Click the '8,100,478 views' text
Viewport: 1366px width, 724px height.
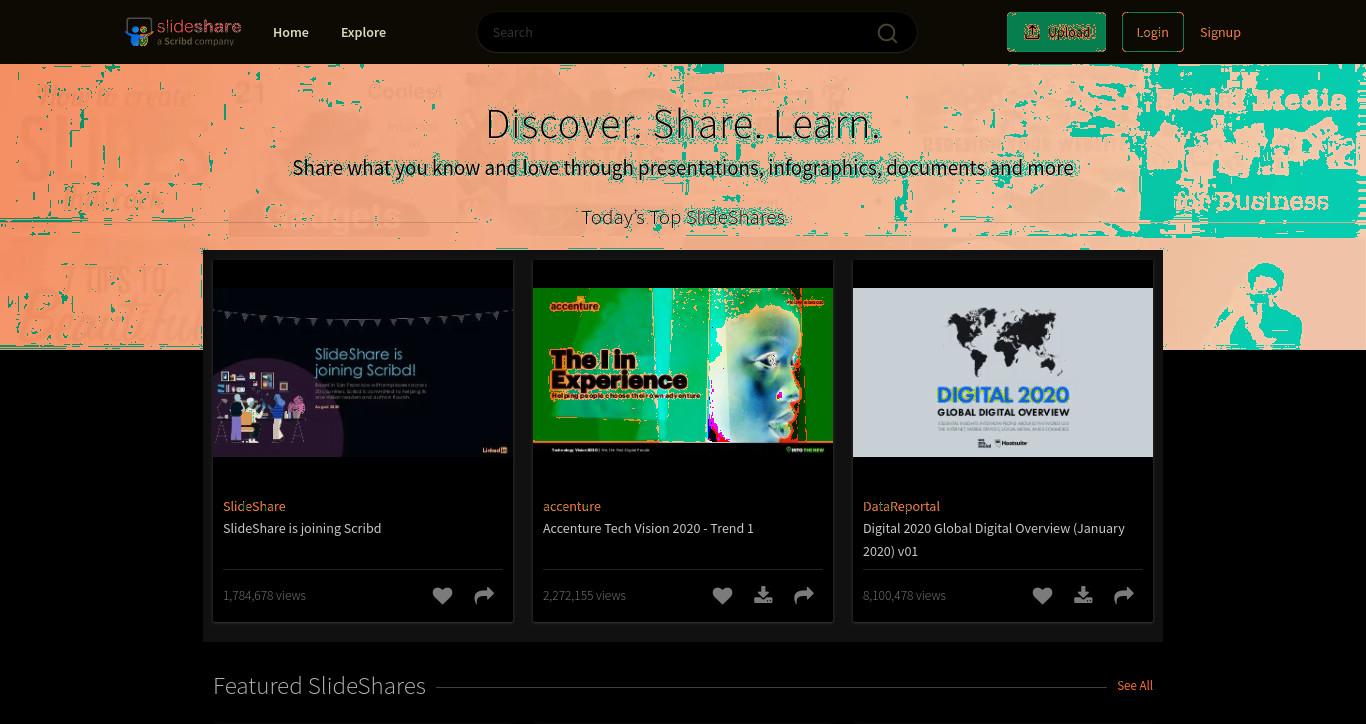coord(904,595)
